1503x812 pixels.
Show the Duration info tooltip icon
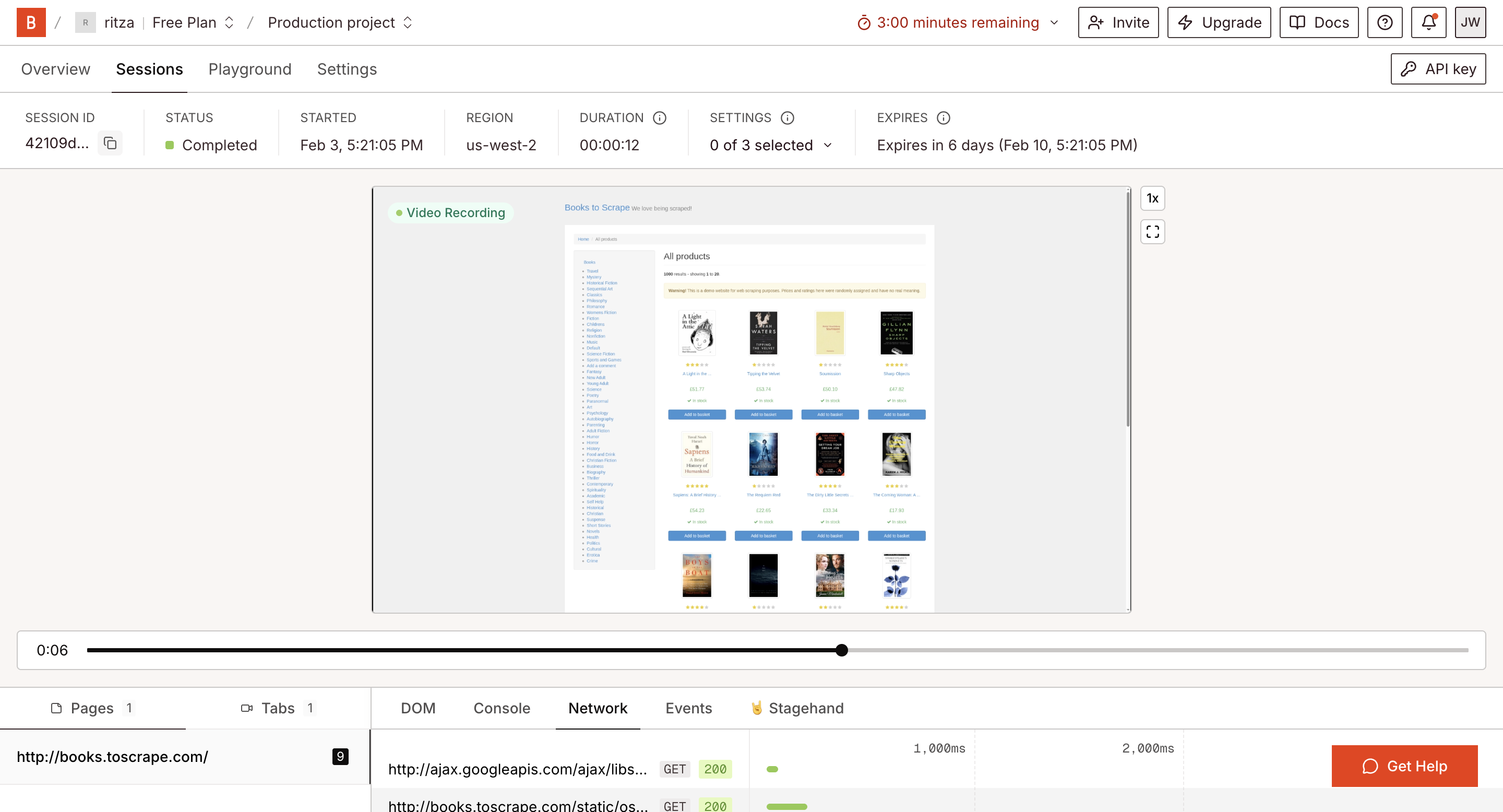click(659, 118)
